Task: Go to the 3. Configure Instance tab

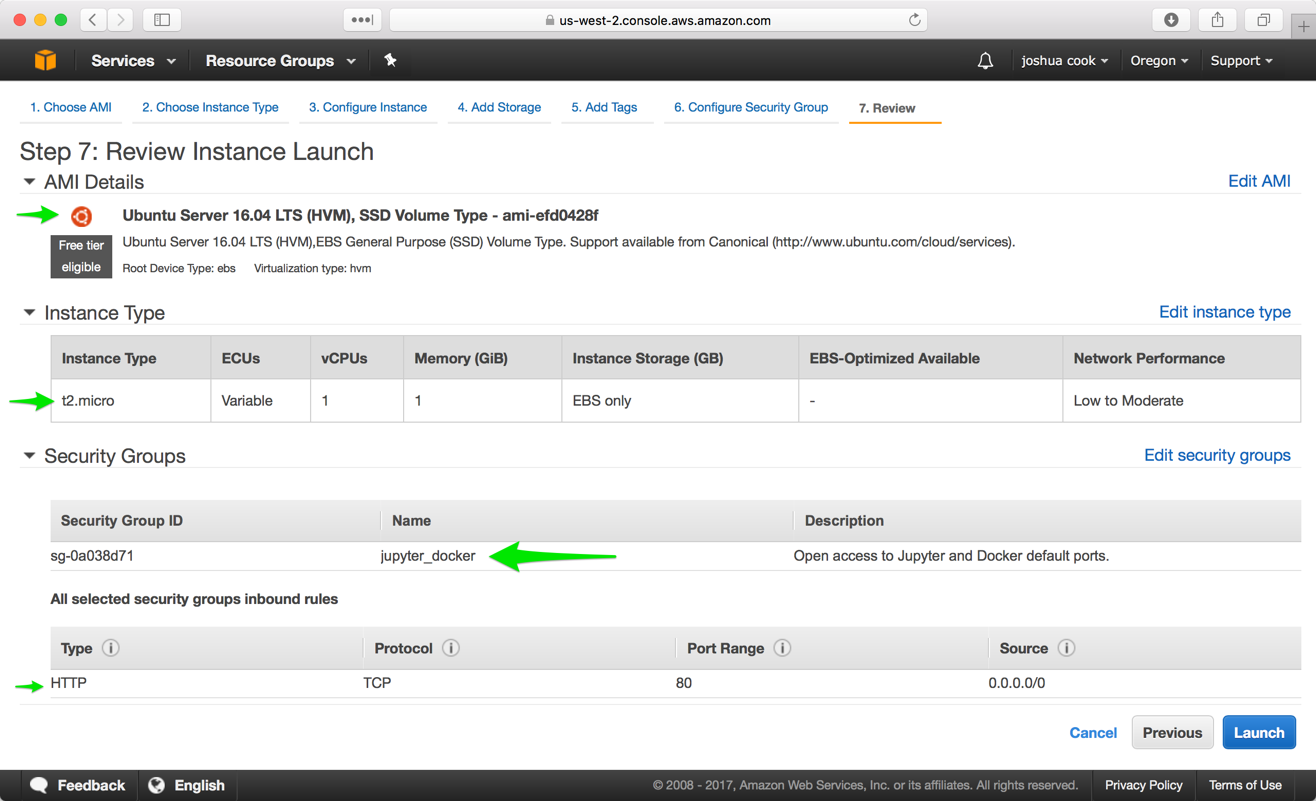Action: tap(368, 107)
